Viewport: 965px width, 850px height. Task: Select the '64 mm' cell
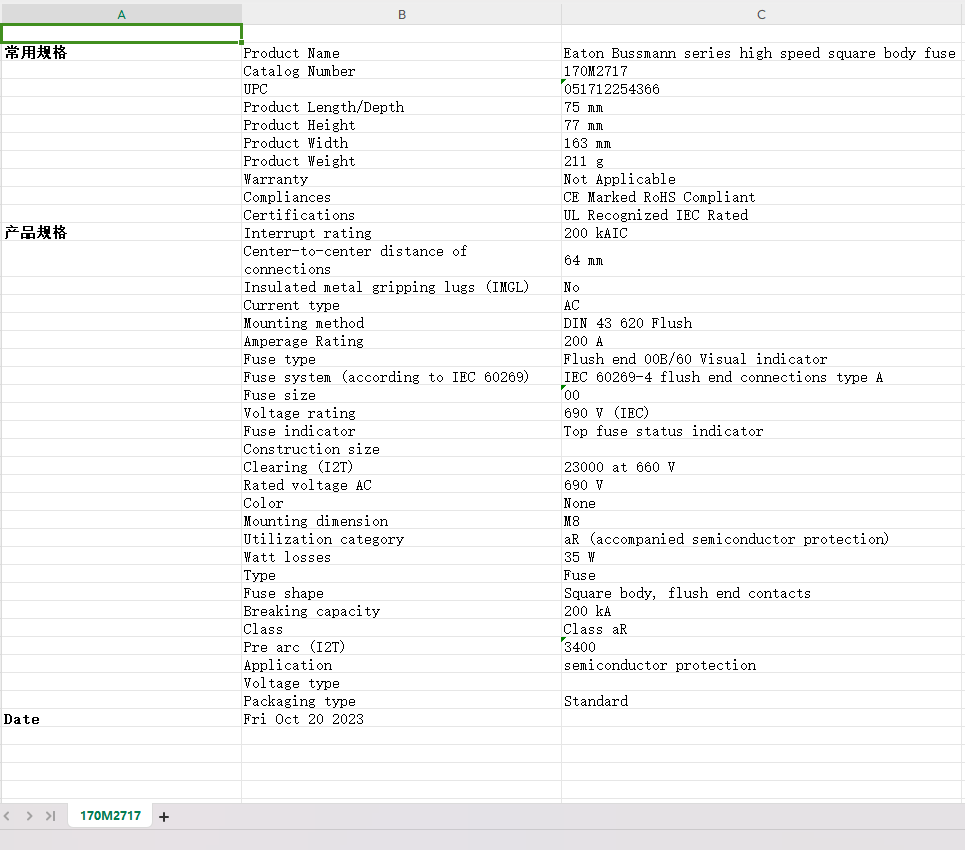(x=762, y=260)
